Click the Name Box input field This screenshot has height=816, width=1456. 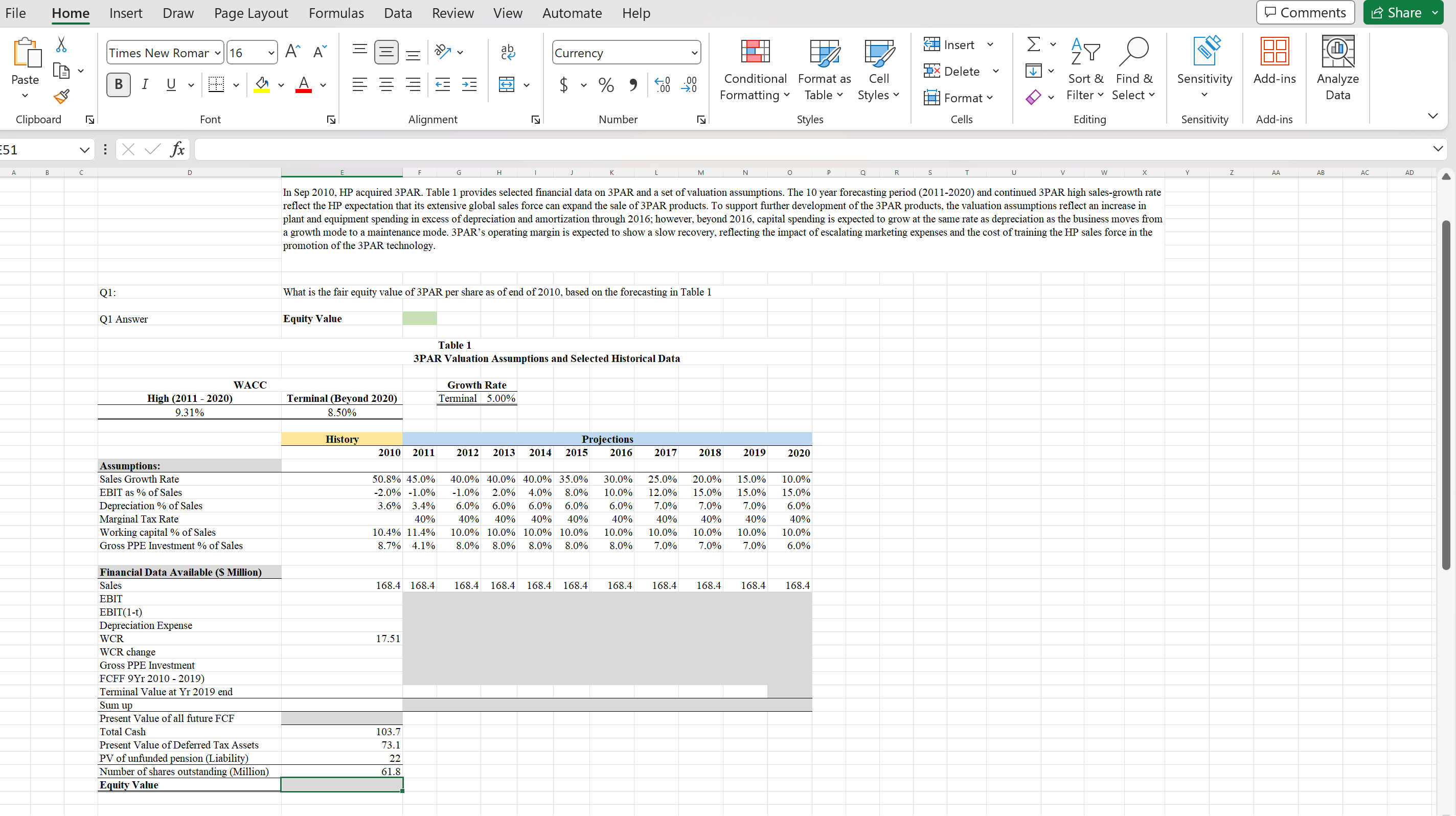(40, 149)
